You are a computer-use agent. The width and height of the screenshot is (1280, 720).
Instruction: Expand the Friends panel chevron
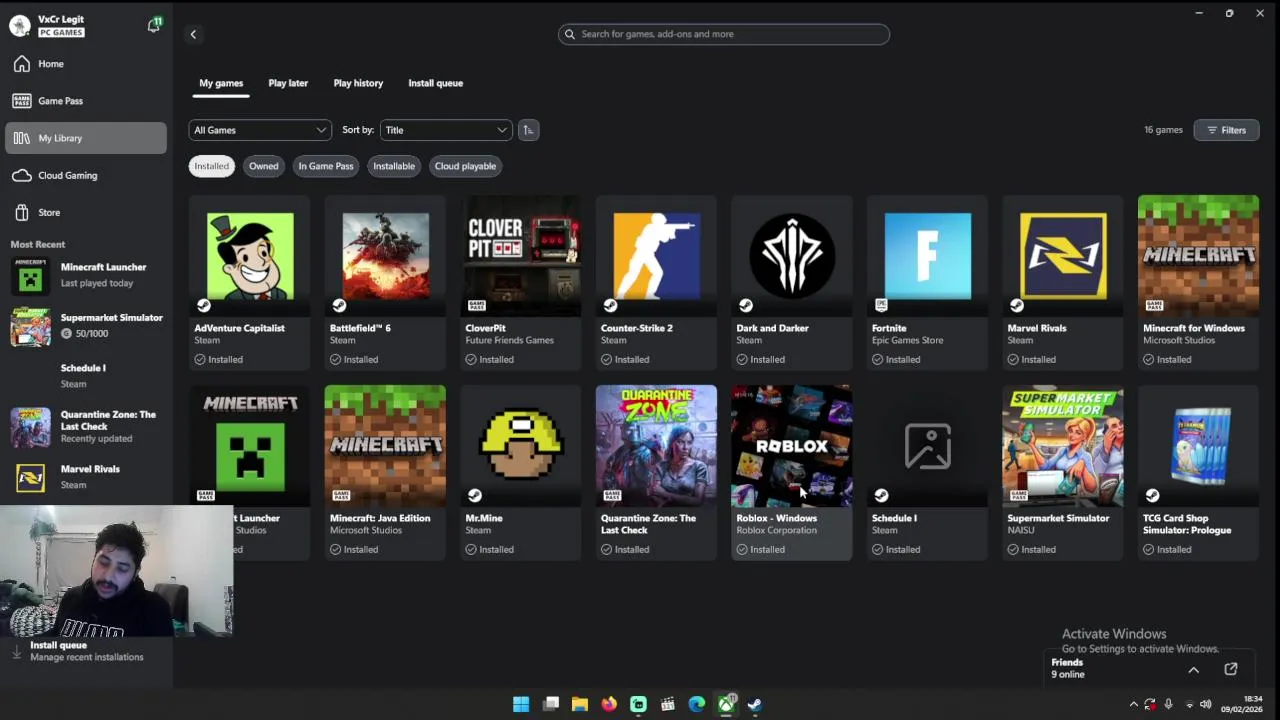tap(1193, 670)
